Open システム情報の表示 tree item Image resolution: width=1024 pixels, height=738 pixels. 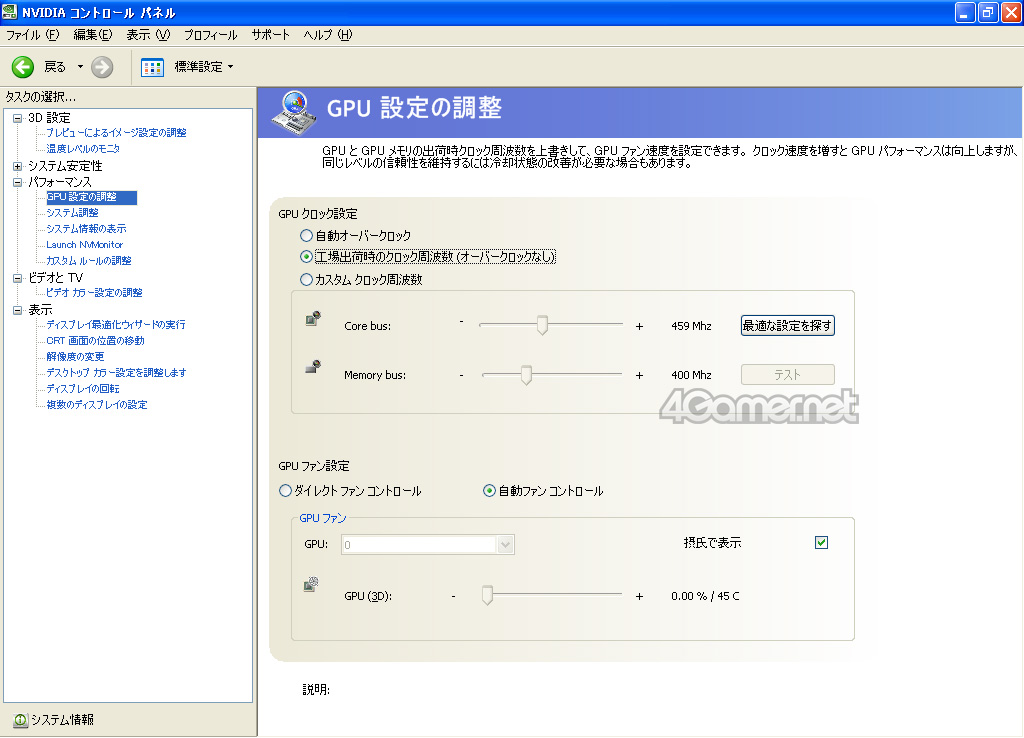point(86,229)
